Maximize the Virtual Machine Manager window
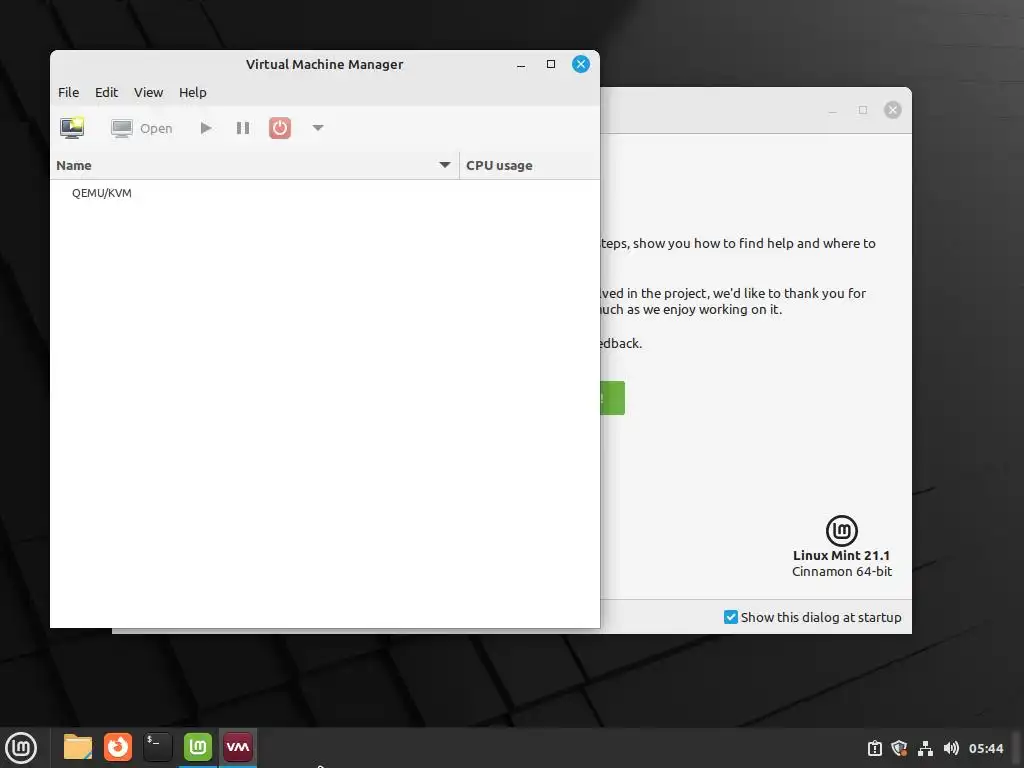This screenshot has height=768, width=1024. pos(551,64)
